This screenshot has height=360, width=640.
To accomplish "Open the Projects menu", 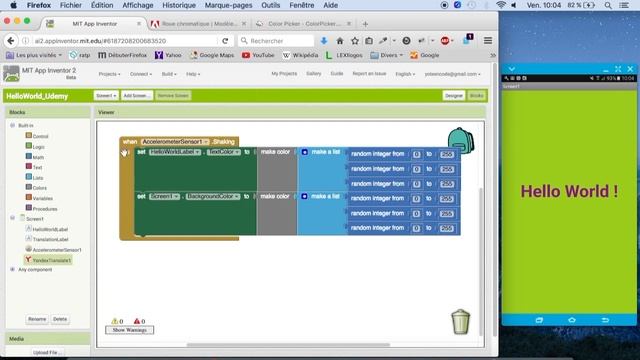I will point(109,74).
